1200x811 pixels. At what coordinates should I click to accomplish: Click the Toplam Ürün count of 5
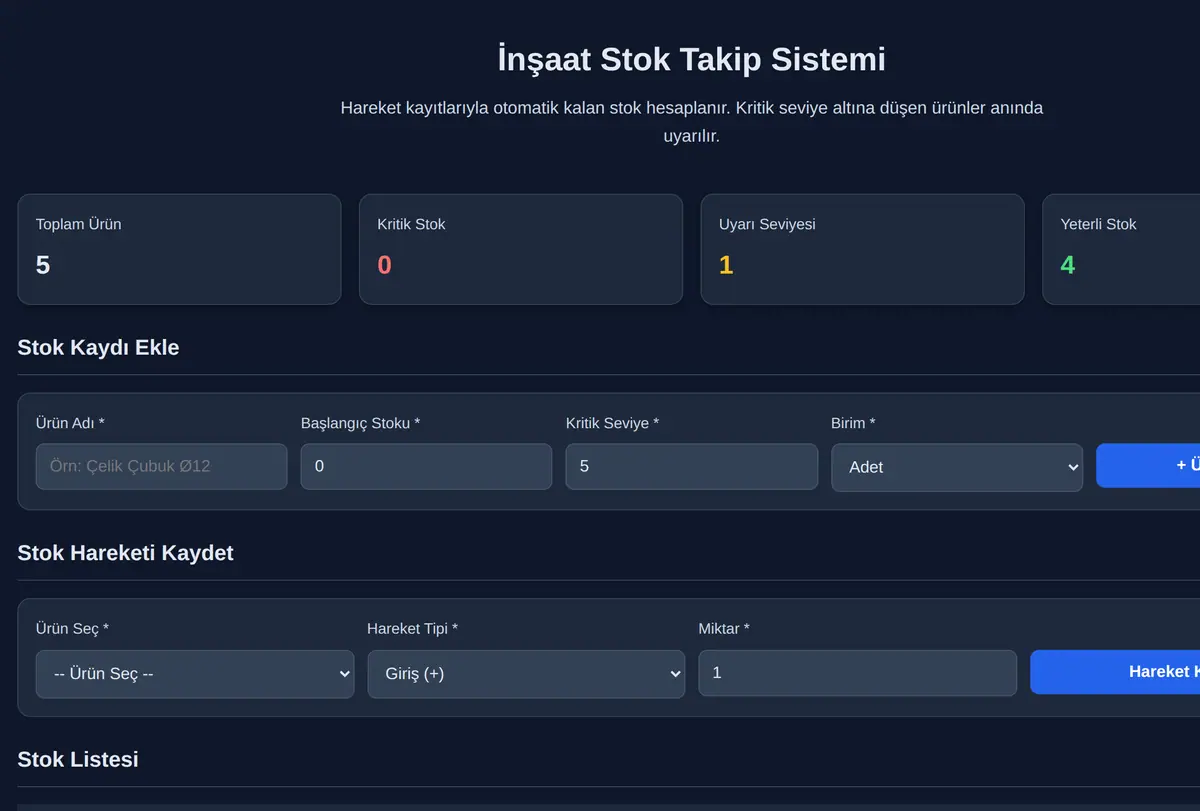coord(43,265)
